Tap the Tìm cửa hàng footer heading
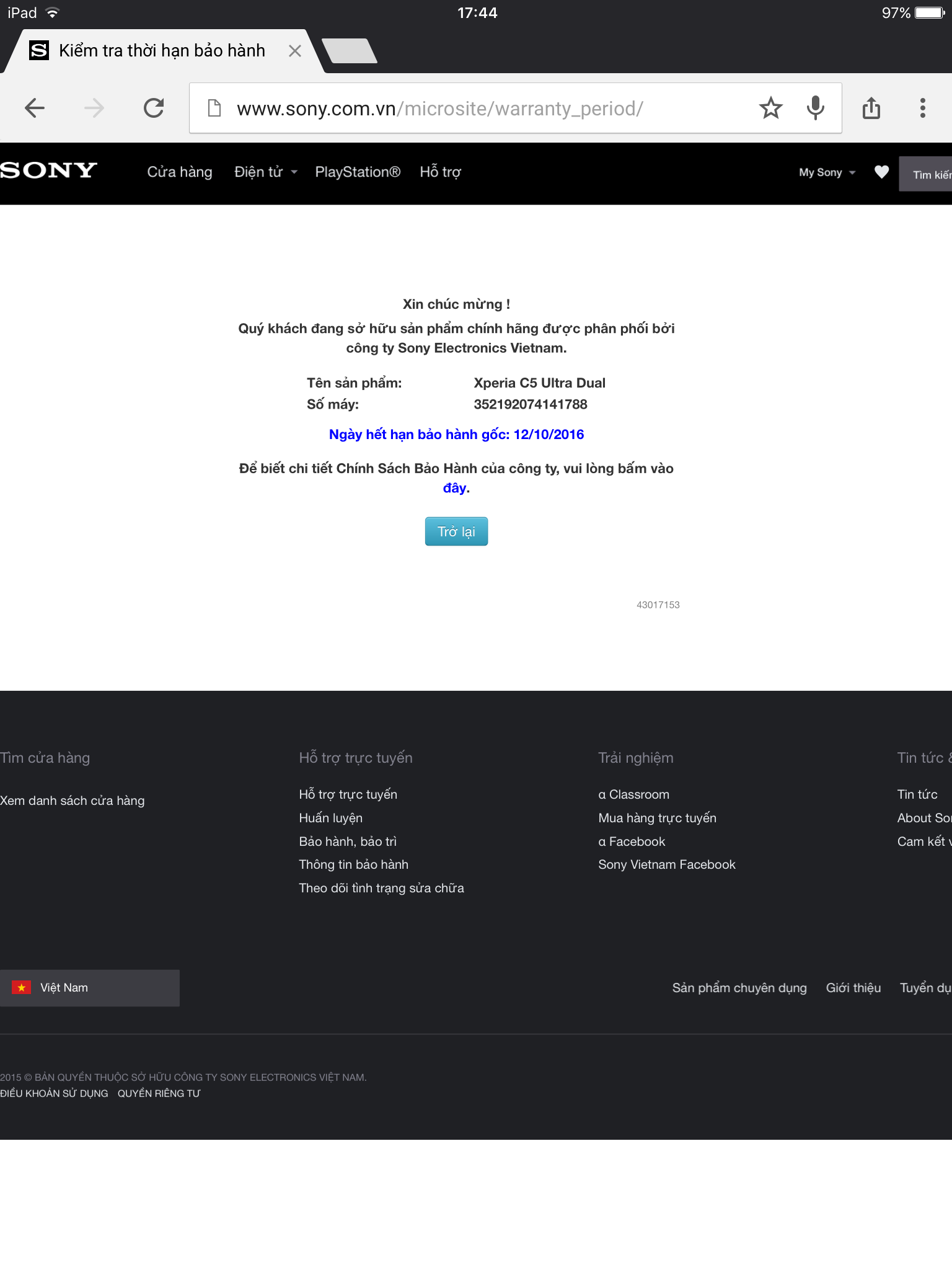 click(45, 758)
